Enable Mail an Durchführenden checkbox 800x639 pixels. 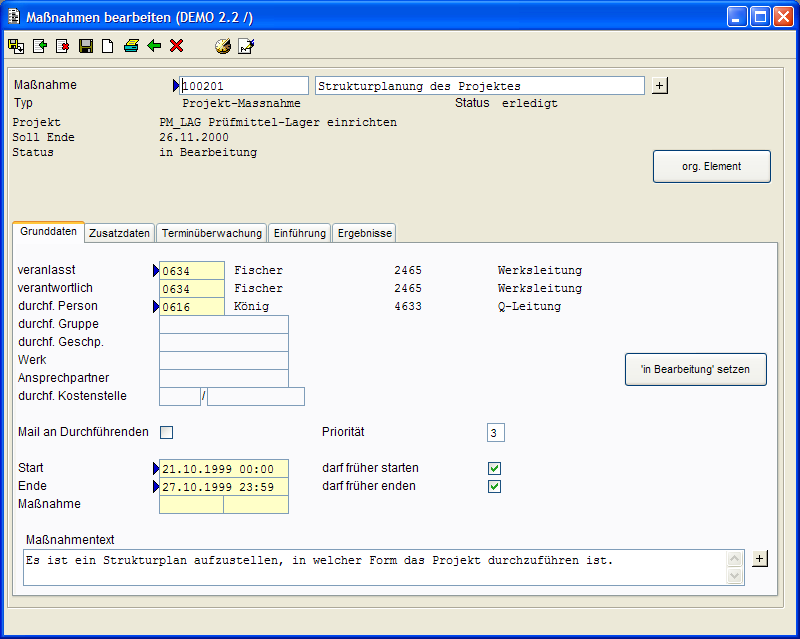click(167, 433)
